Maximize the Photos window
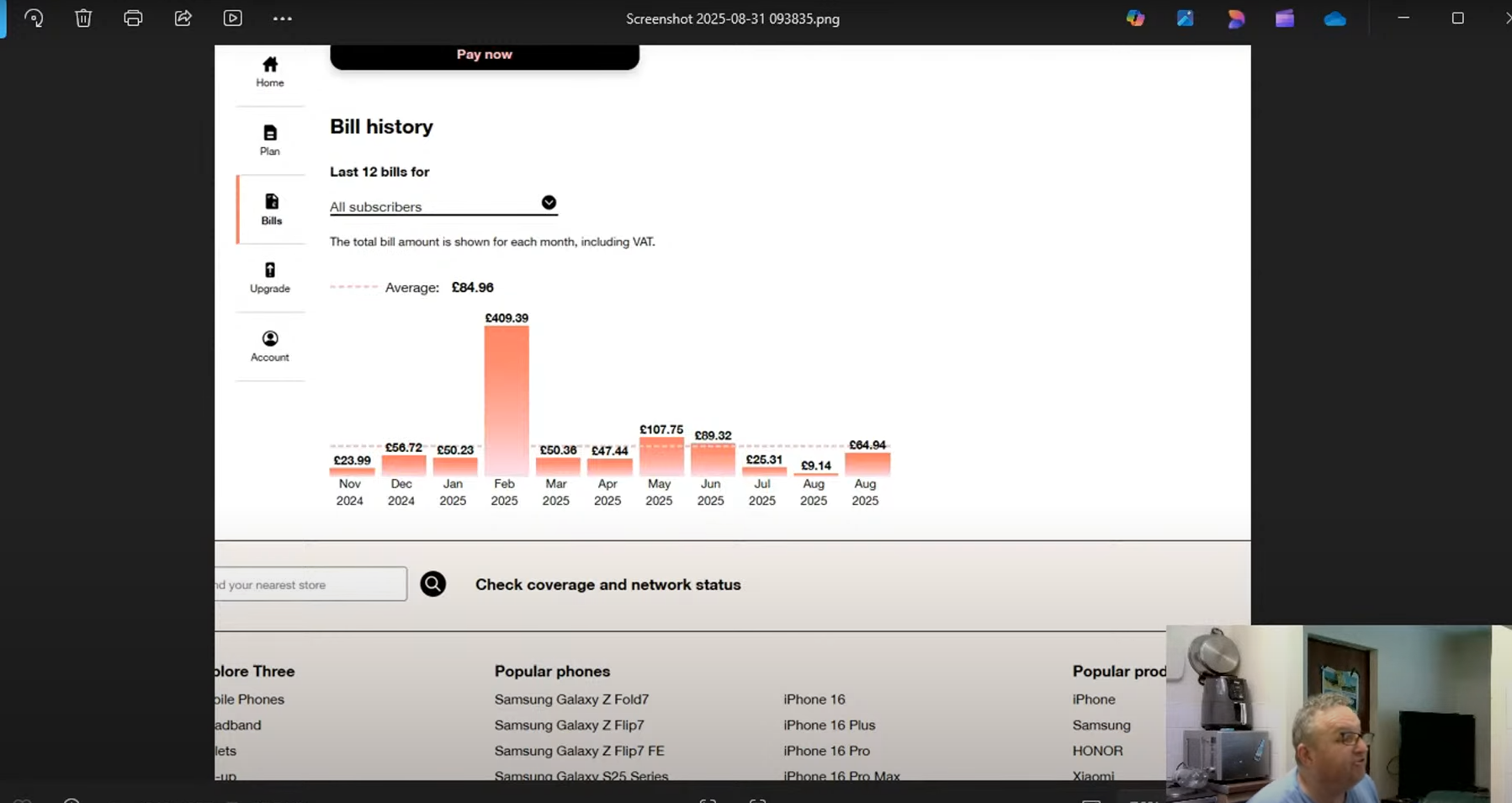 click(x=1458, y=18)
